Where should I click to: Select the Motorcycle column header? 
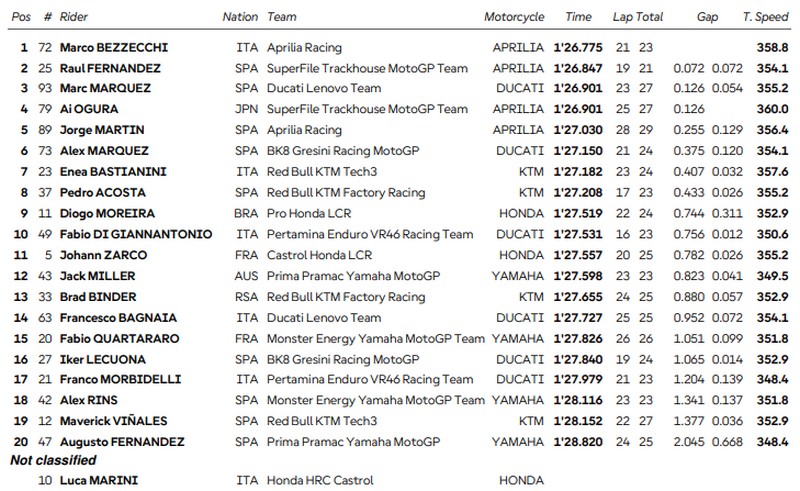click(514, 17)
